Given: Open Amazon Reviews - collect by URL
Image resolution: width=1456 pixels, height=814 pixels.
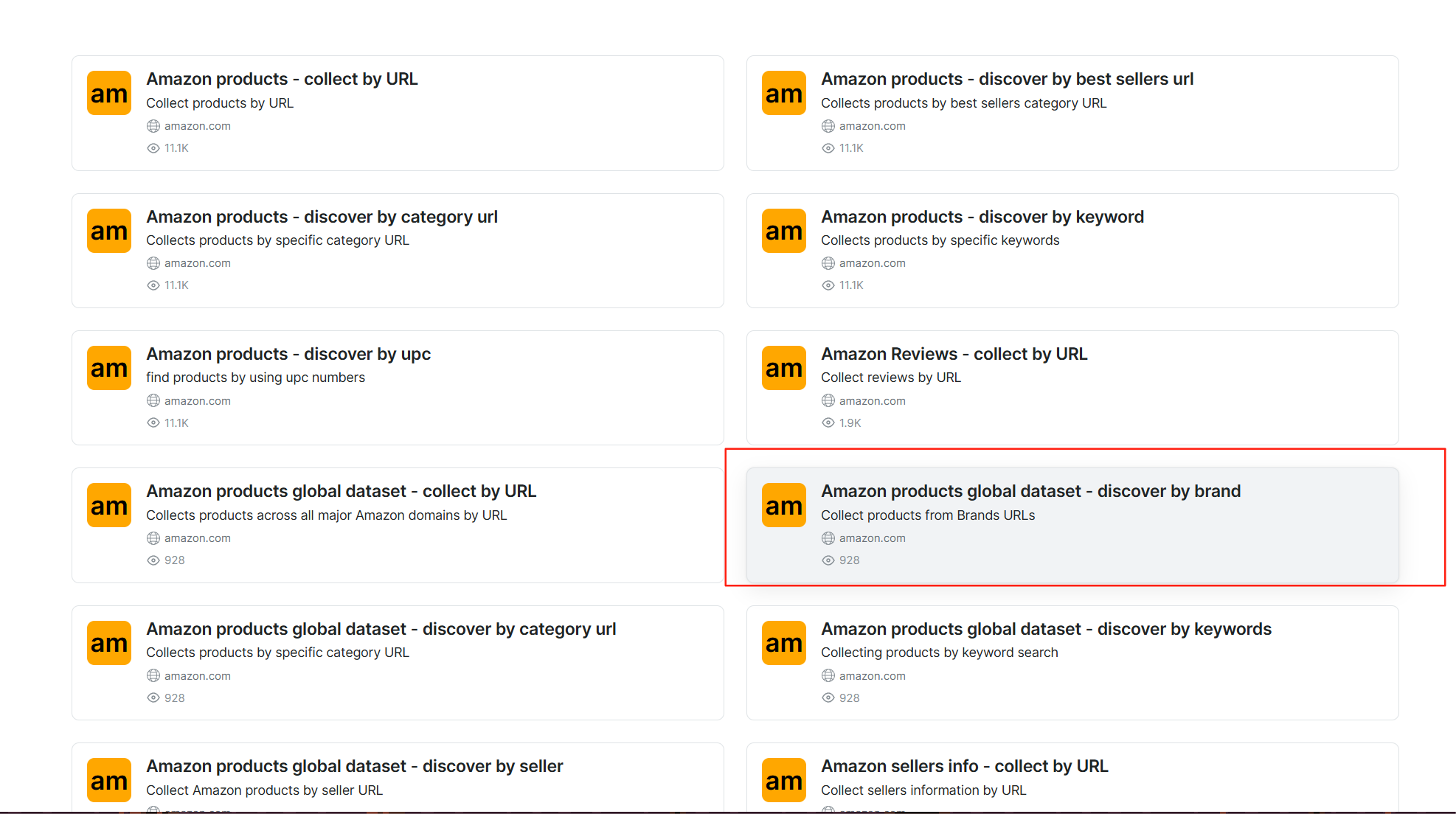Looking at the screenshot, I should click(x=954, y=354).
